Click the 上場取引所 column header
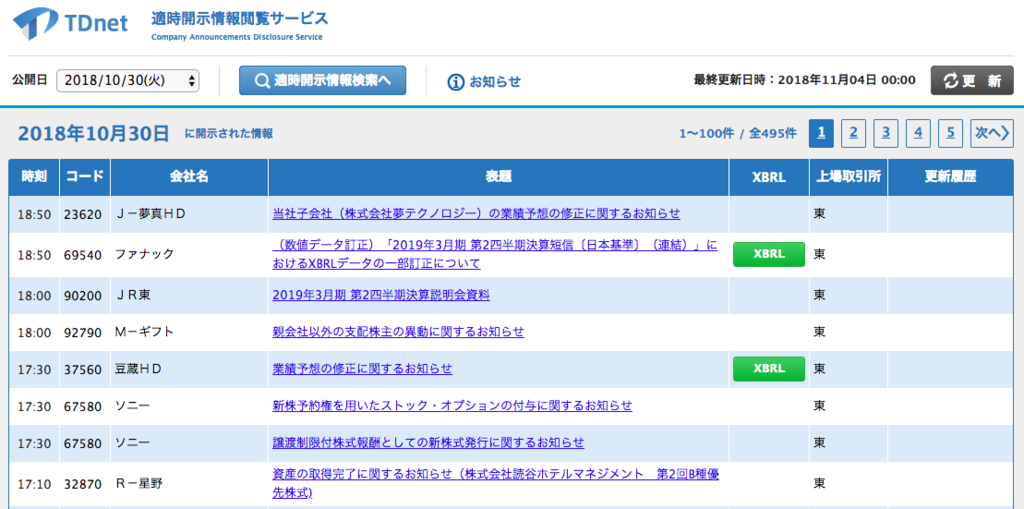This screenshot has width=1024, height=509. pyautogui.click(x=848, y=177)
